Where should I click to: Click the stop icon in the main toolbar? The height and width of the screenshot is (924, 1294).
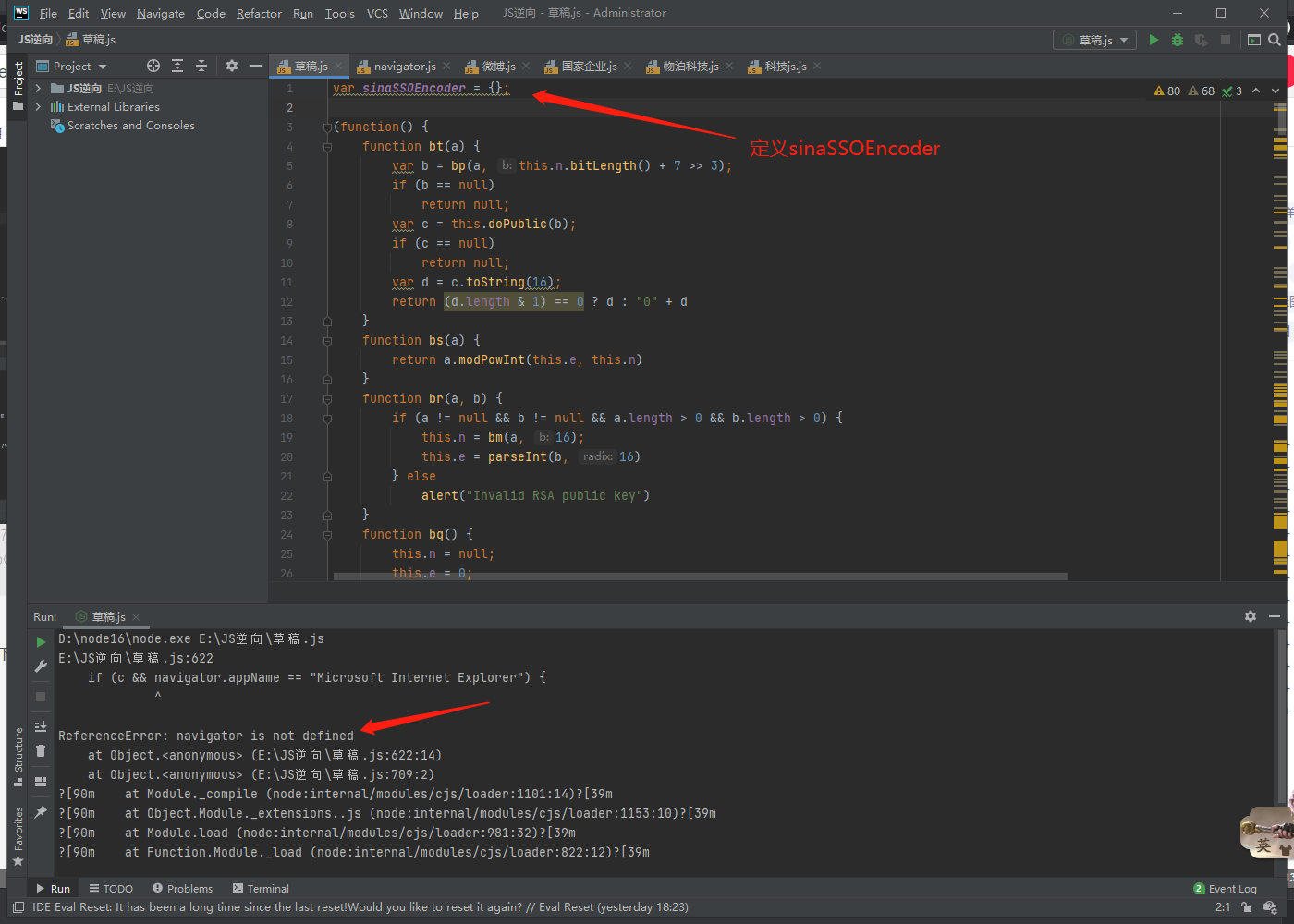pyautogui.click(x=1226, y=40)
